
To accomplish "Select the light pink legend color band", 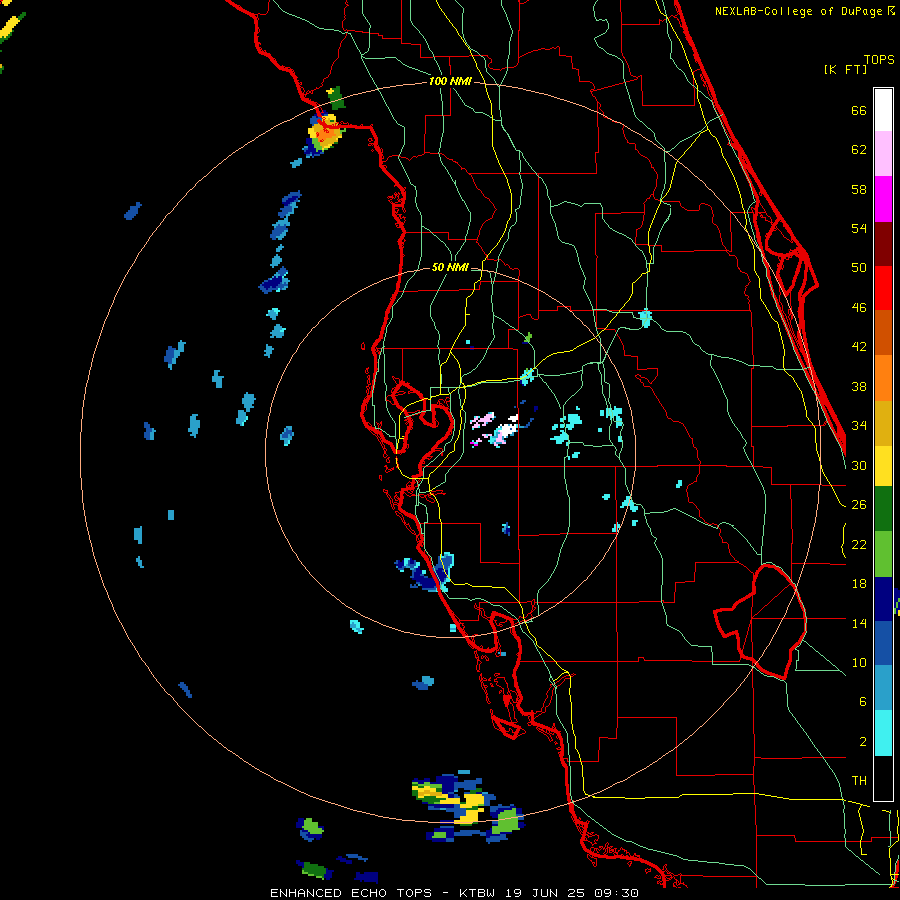I will click(883, 154).
